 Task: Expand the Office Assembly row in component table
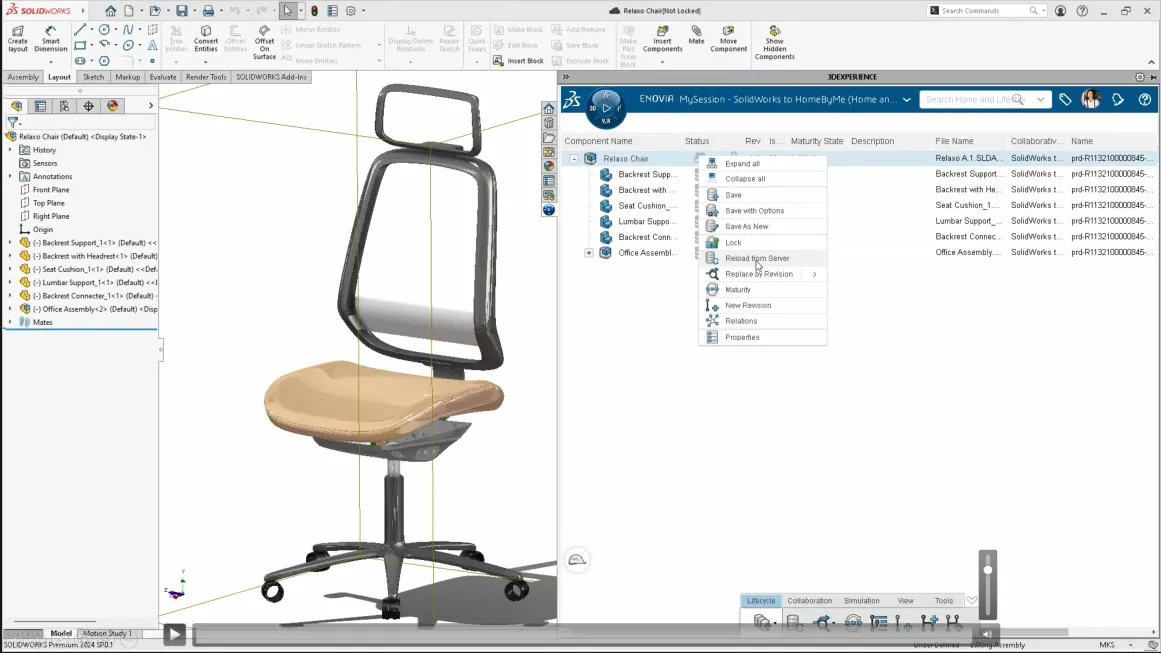tap(589, 253)
